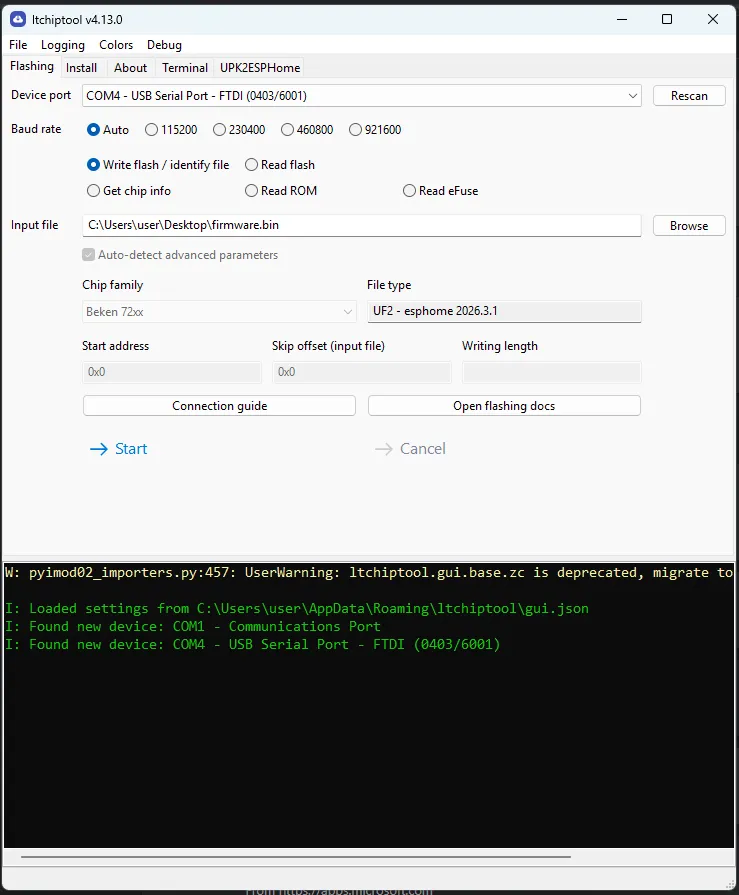The height and width of the screenshot is (895, 739).
Task: Select Read ROM option
Action: click(x=281, y=191)
